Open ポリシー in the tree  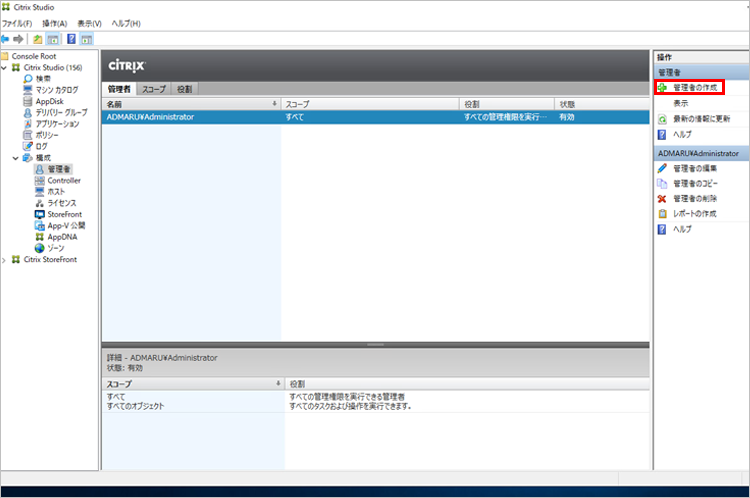[x=47, y=135]
